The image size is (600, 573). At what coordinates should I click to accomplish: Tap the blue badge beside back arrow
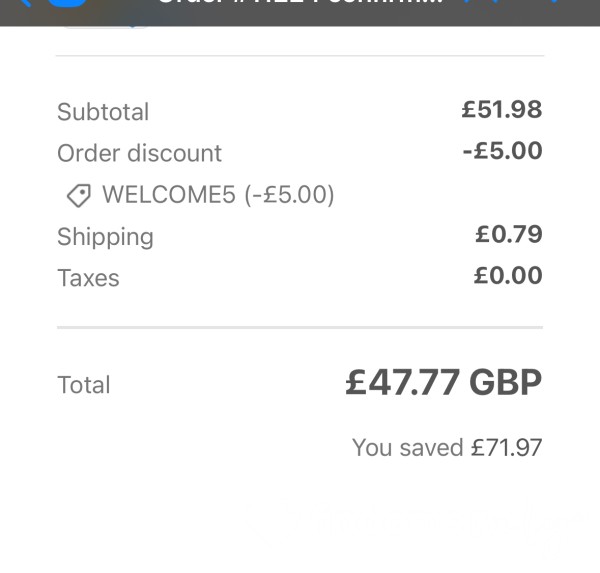click(x=67, y=3)
